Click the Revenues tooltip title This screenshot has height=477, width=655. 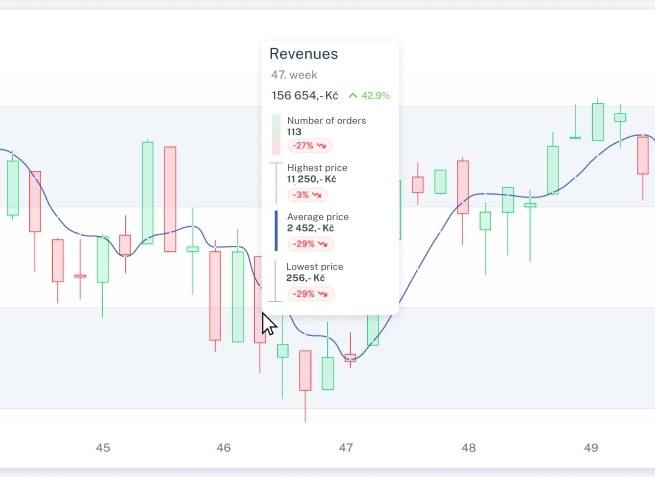pyautogui.click(x=304, y=54)
